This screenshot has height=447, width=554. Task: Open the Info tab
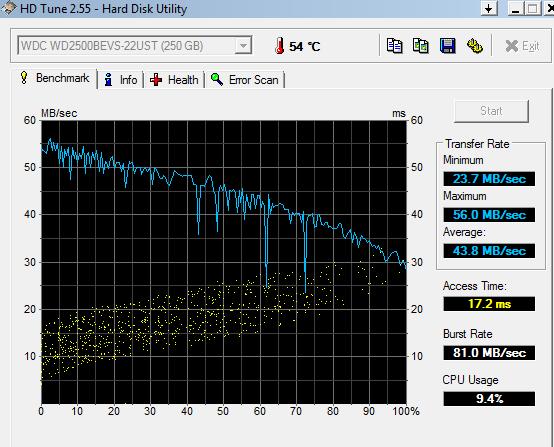point(120,80)
